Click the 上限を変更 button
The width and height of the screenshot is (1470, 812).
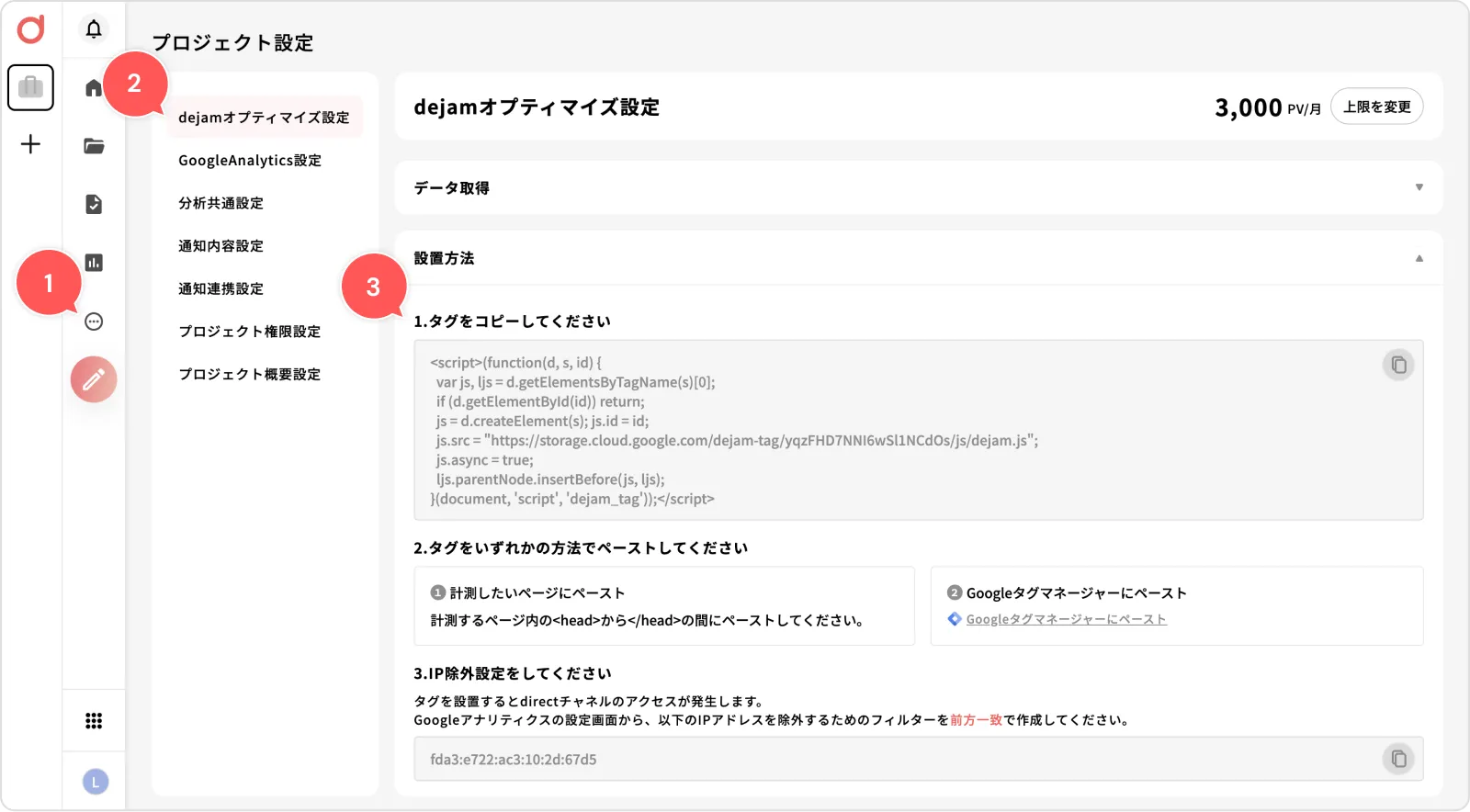click(1377, 107)
